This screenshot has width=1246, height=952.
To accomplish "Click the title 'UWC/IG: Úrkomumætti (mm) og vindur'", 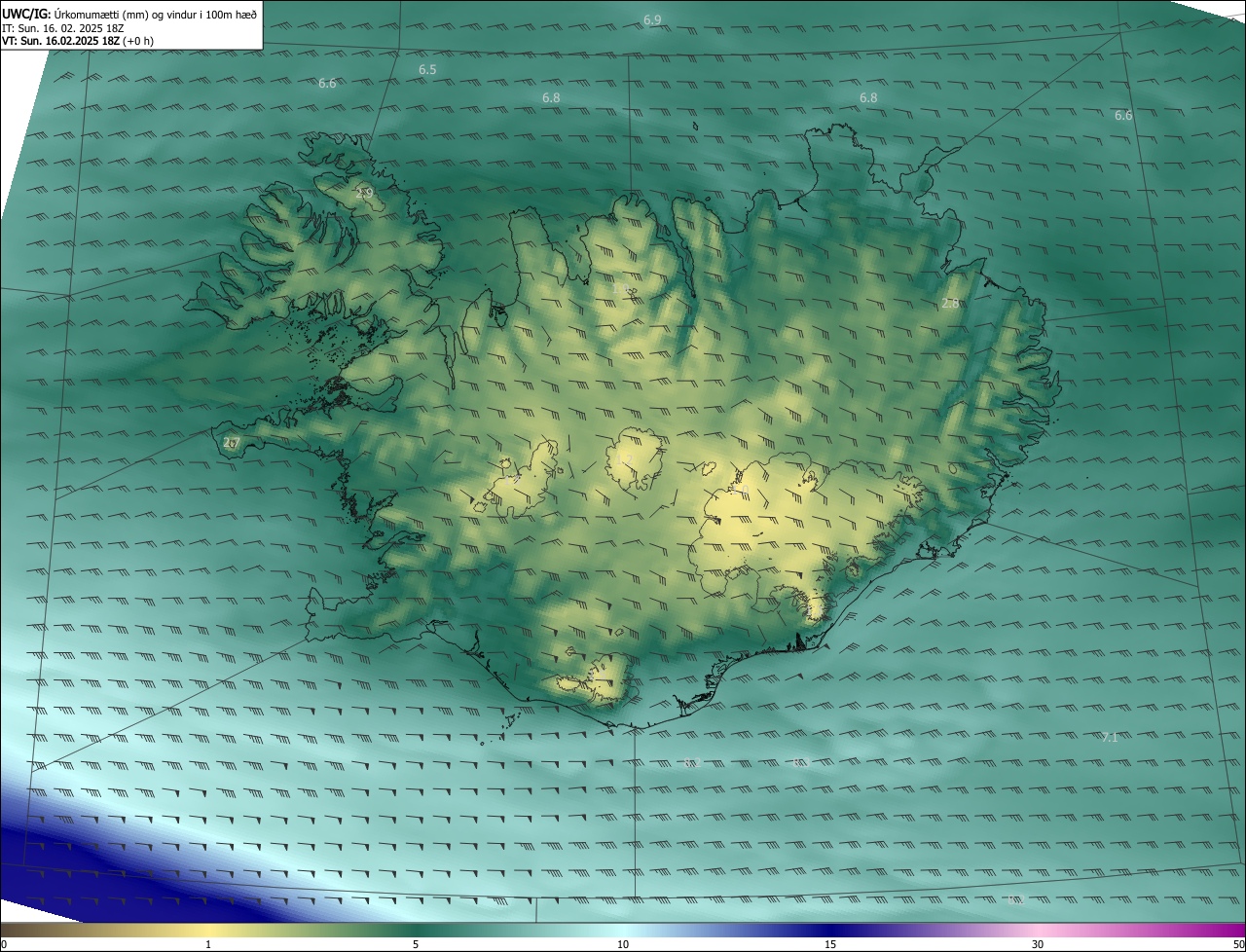I will point(130,14).
